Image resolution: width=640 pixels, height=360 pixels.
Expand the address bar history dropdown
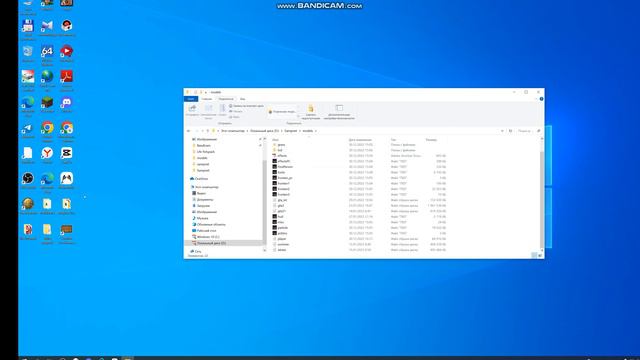[x=502, y=131]
